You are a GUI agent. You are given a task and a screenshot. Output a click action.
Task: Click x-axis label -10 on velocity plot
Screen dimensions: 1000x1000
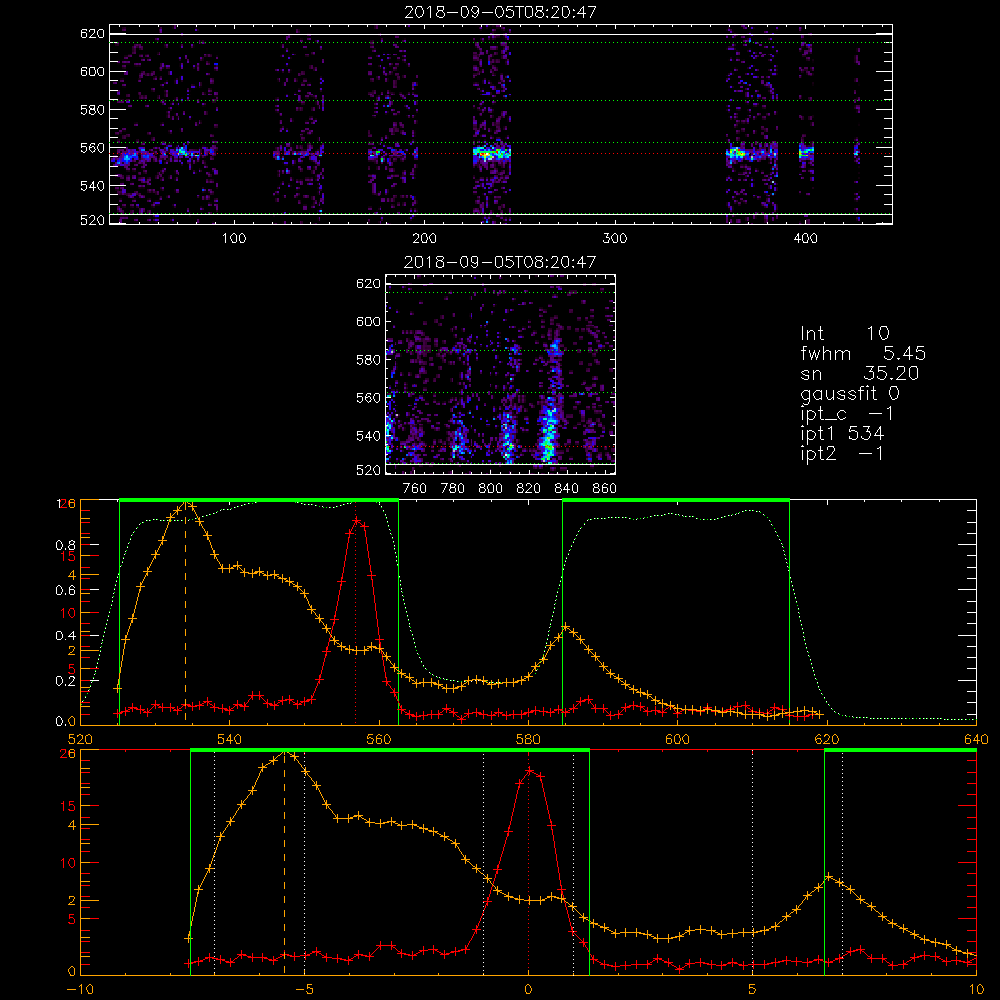pyautogui.click(x=80, y=990)
